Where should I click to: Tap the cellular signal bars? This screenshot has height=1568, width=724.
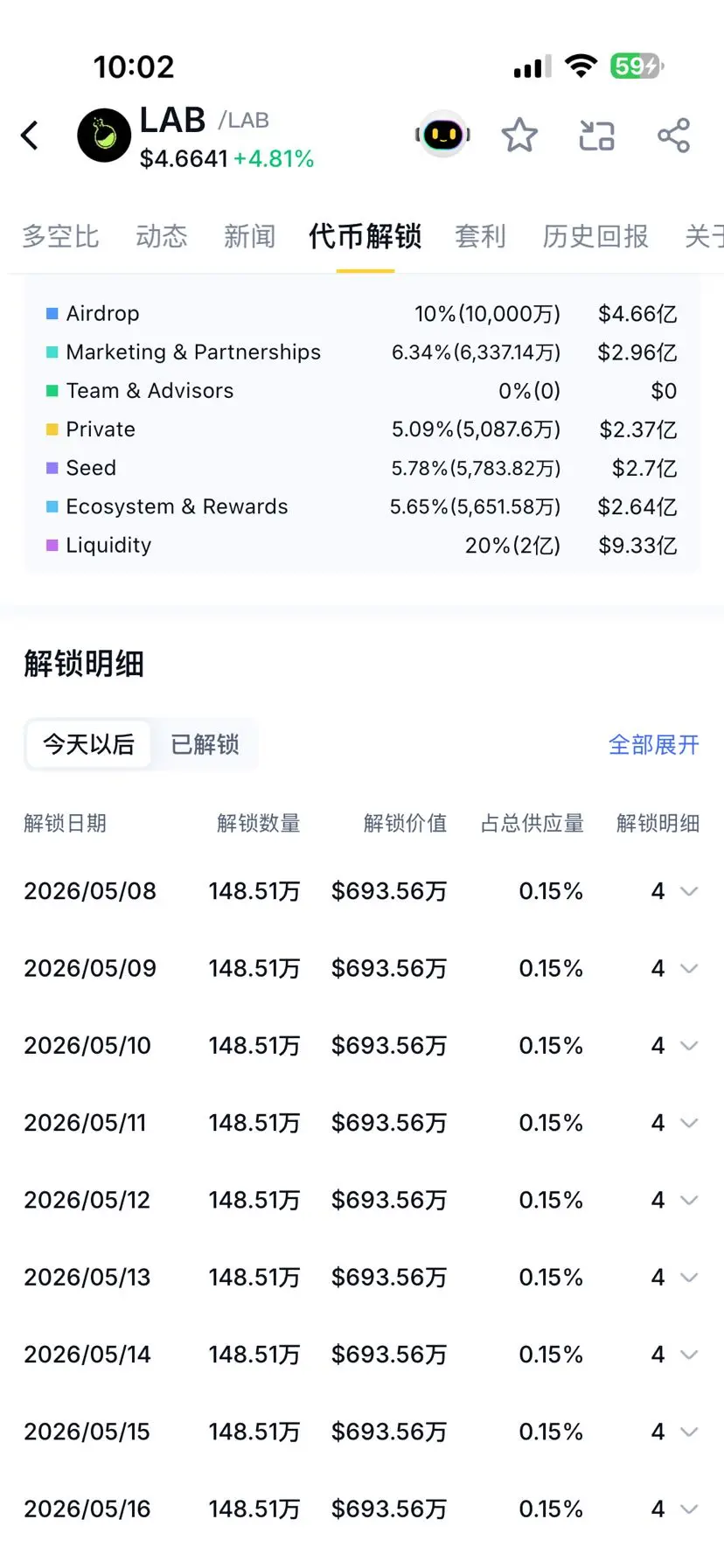(533, 66)
